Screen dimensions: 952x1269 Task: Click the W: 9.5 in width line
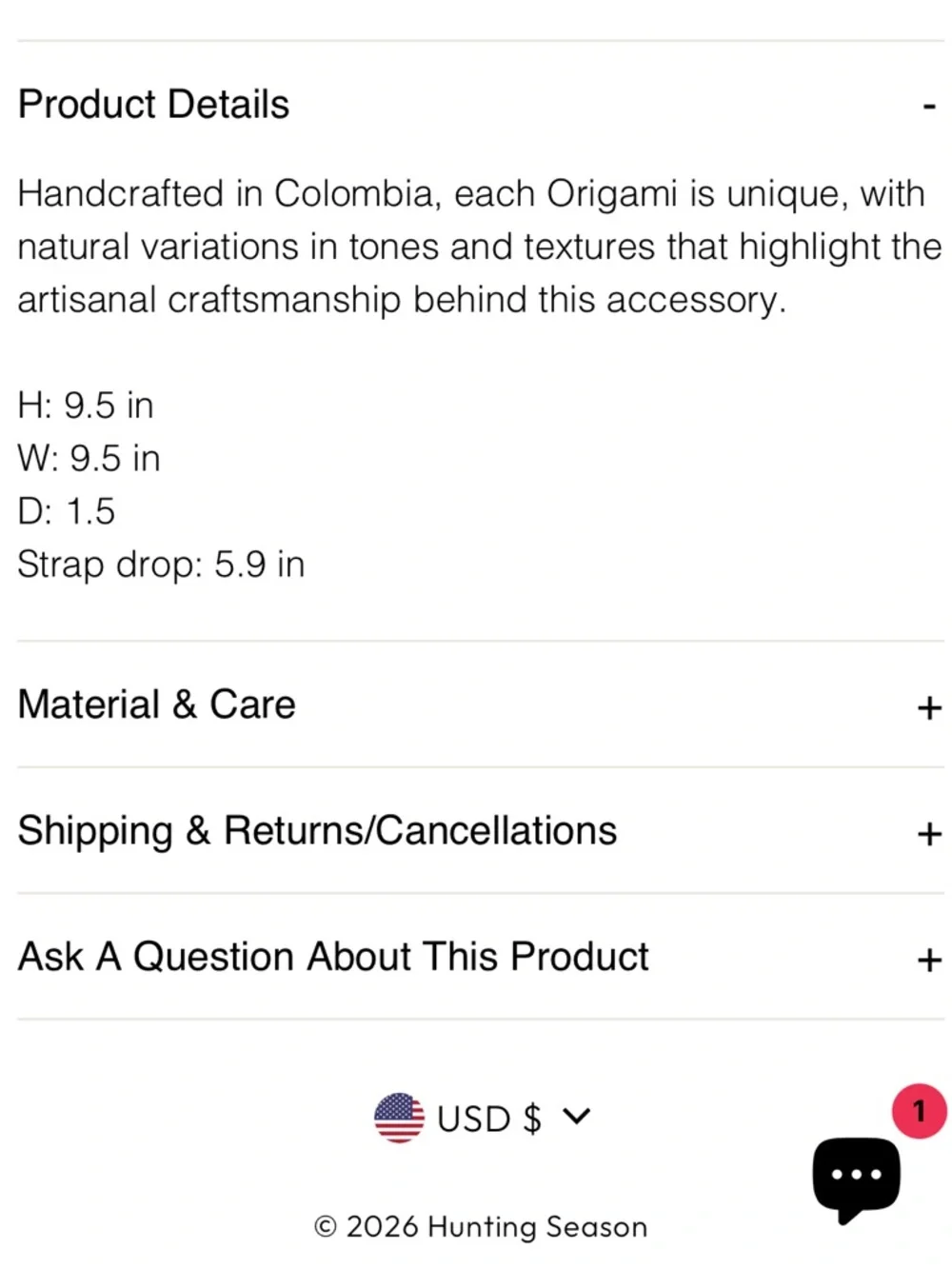click(89, 459)
